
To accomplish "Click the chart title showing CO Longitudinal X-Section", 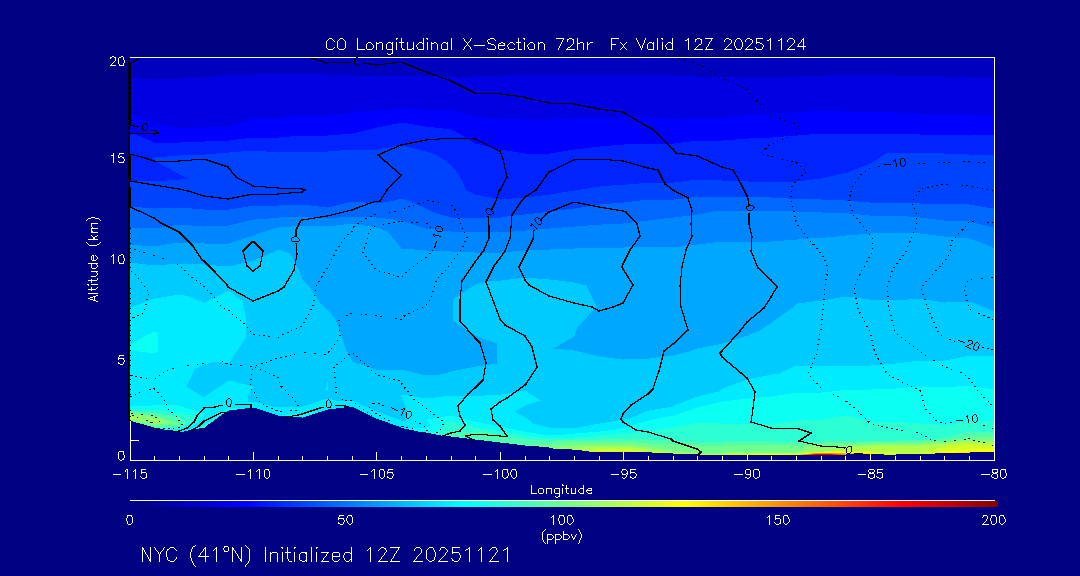I will tap(565, 45).
